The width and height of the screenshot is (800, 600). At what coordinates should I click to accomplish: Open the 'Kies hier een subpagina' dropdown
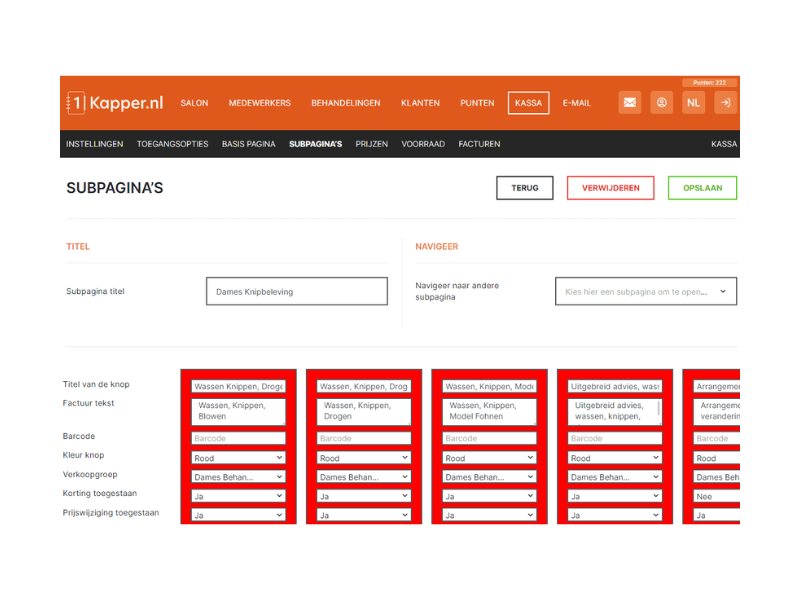(x=645, y=291)
